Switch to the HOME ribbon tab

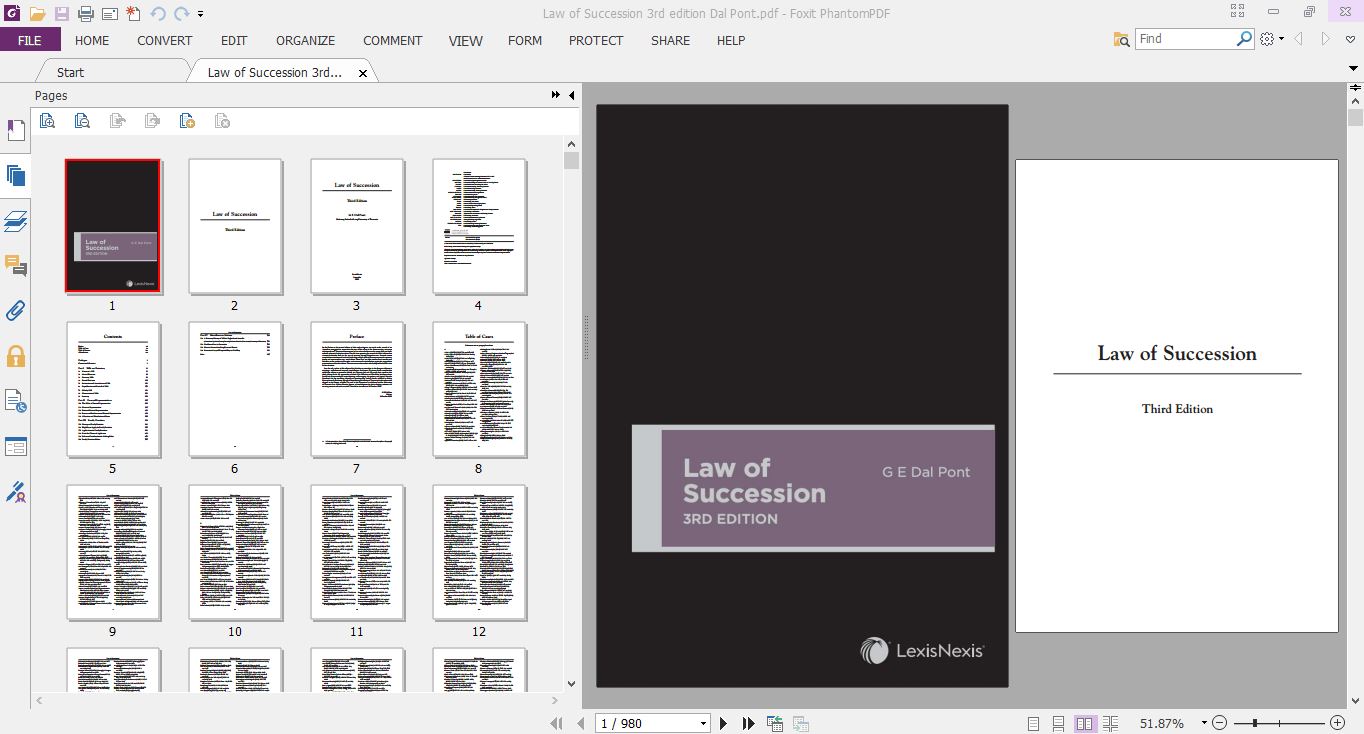(92, 40)
